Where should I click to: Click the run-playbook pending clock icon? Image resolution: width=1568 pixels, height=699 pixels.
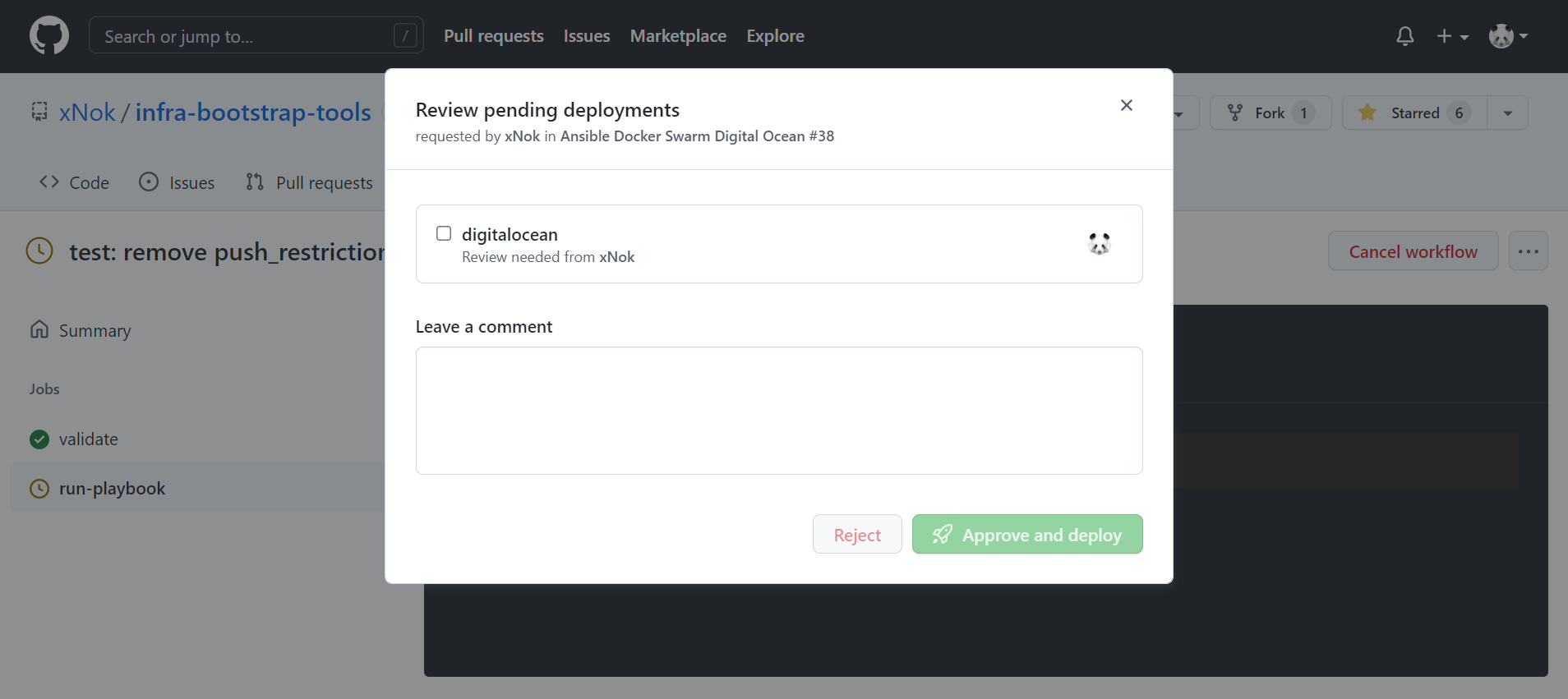[x=39, y=489]
